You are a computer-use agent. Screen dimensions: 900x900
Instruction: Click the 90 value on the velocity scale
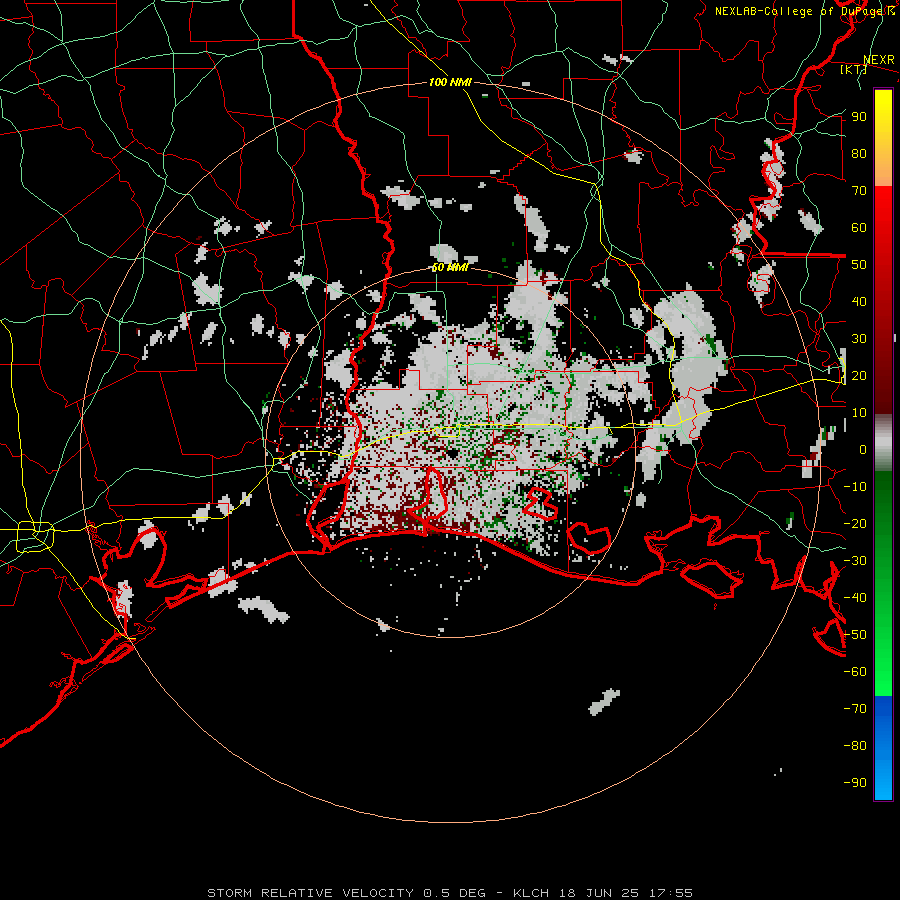(859, 117)
